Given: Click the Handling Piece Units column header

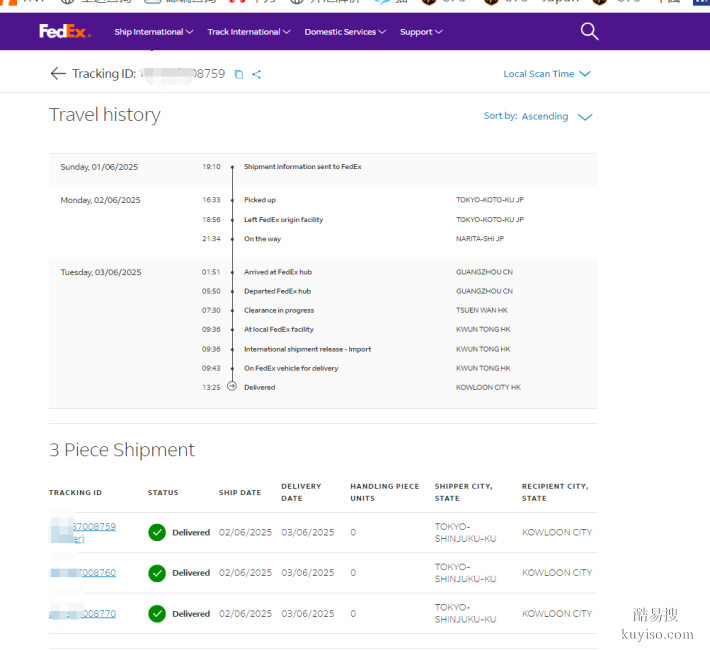Looking at the screenshot, I should 384,492.
